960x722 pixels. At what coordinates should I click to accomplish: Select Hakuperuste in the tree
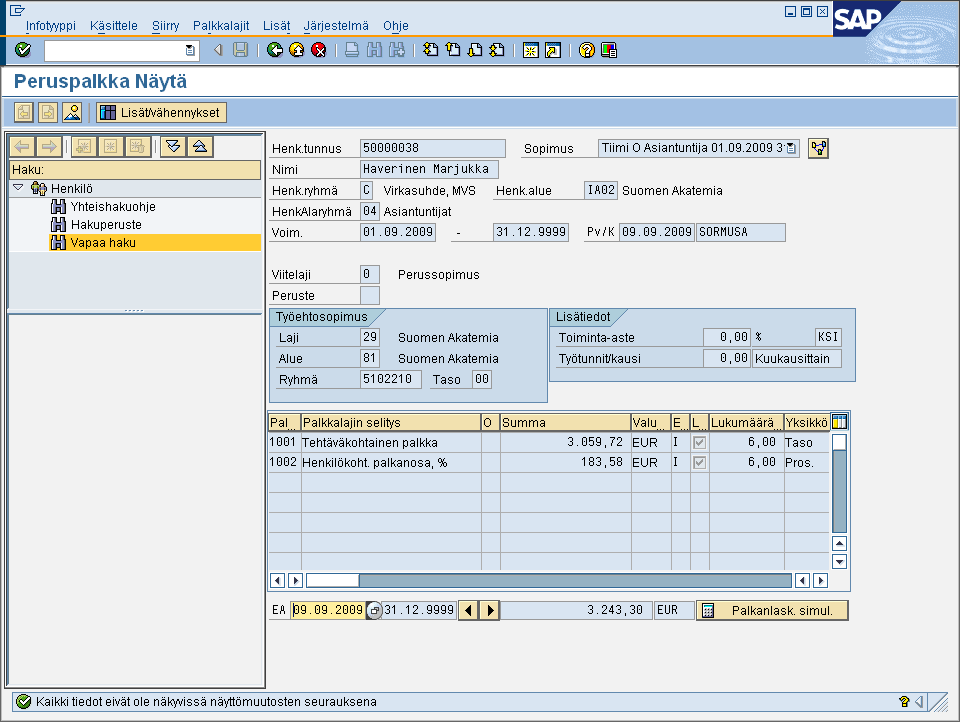click(106, 225)
